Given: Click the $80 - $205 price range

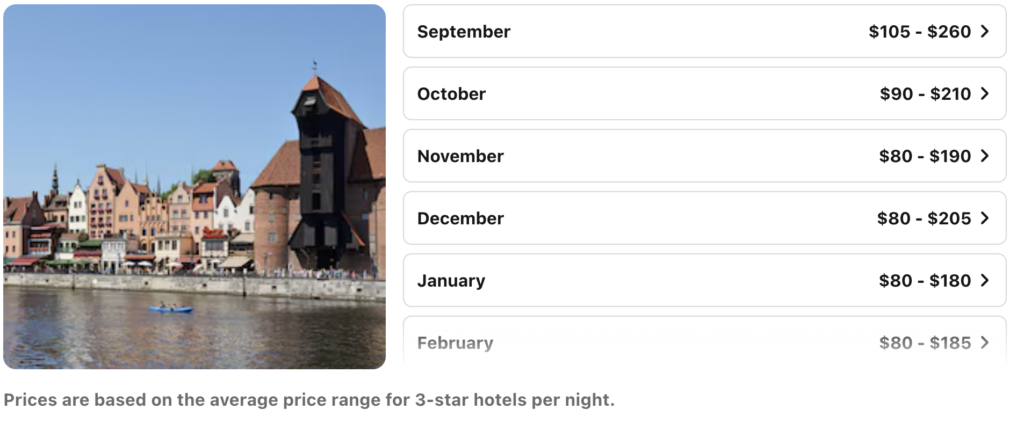Looking at the screenshot, I should pyautogui.click(x=924, y=218).
